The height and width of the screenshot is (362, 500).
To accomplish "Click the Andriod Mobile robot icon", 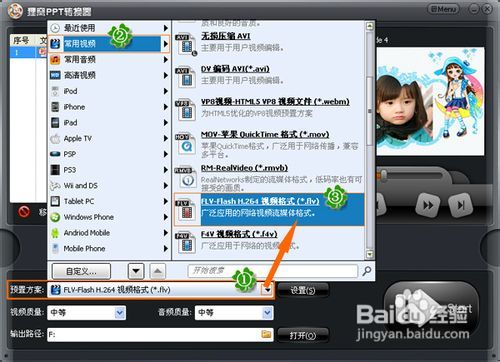I will coord(55,233).
